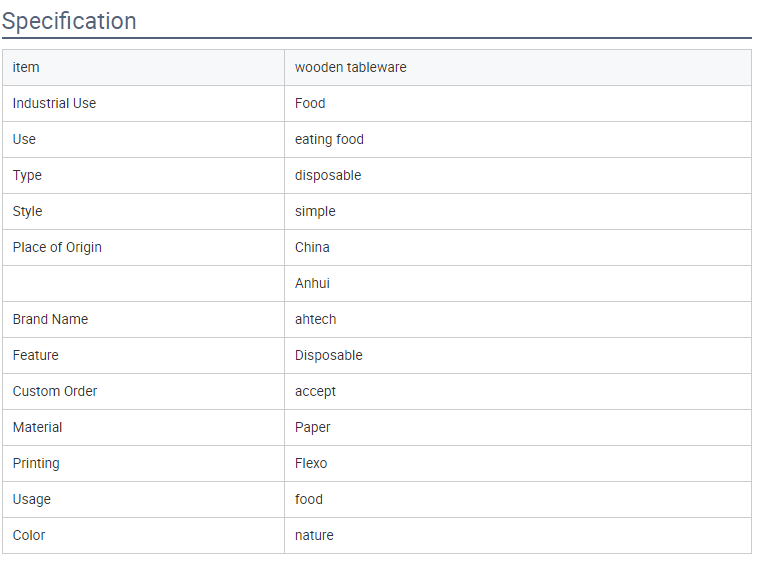Click the 'Flexo' printing value
The height and width of the screenshot is (562, 757).
(311, 464)
